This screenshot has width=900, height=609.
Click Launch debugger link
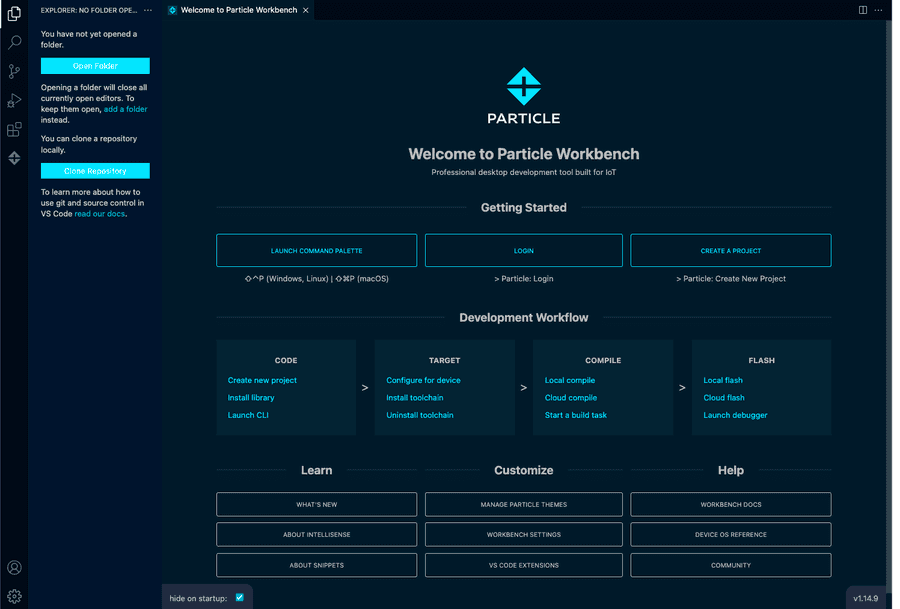point(735,415)
